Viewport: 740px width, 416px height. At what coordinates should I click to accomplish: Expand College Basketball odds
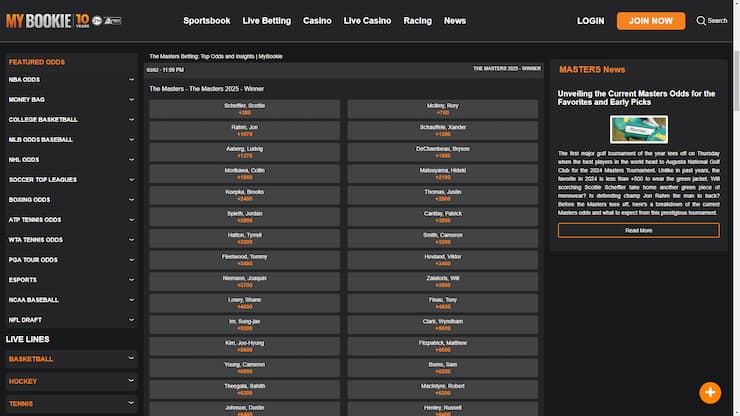(71, 119)
